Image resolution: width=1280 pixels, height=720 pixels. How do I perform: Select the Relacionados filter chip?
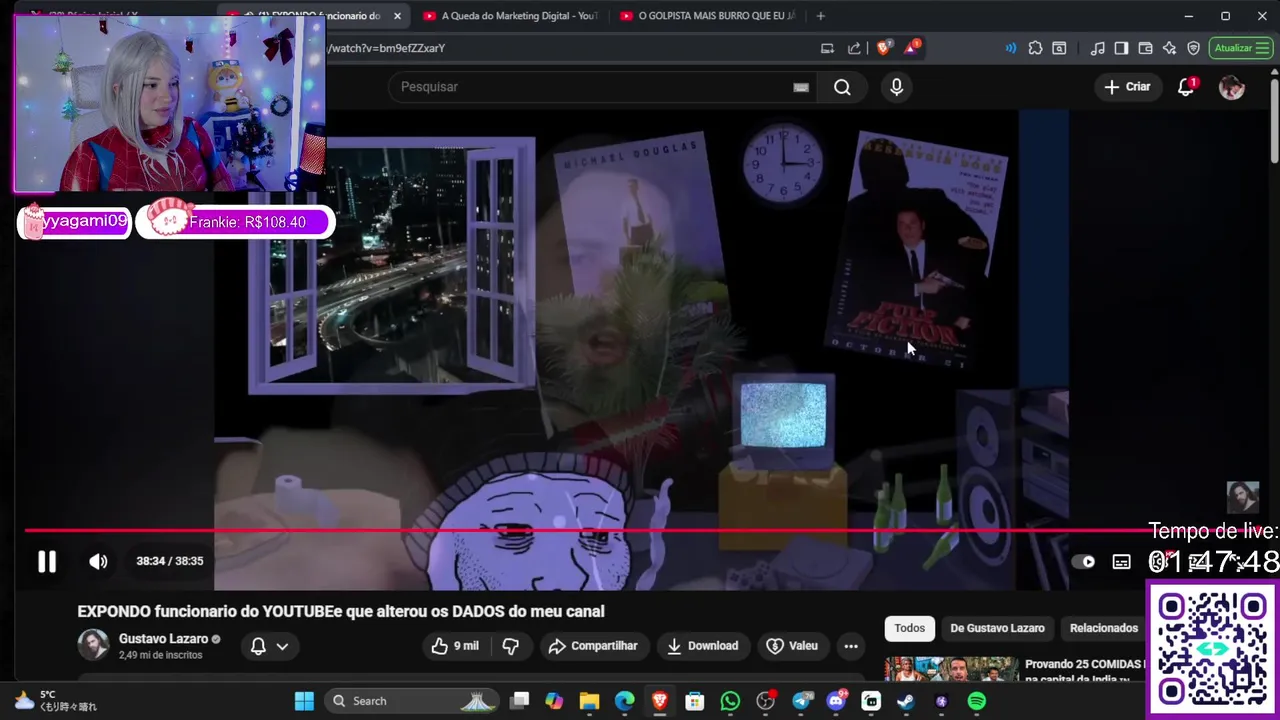coord(1104,628)
